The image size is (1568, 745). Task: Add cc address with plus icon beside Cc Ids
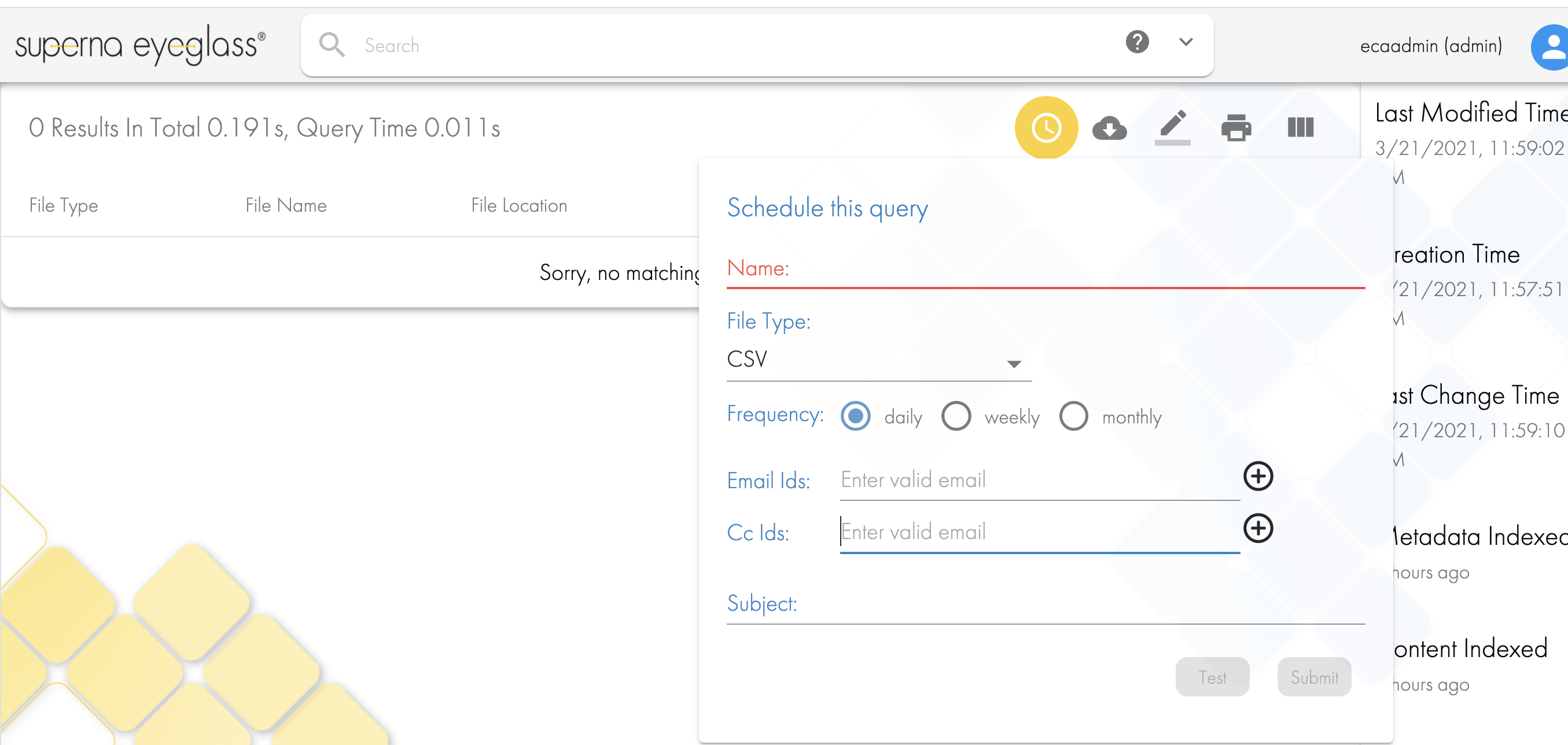pos(1257,528)
